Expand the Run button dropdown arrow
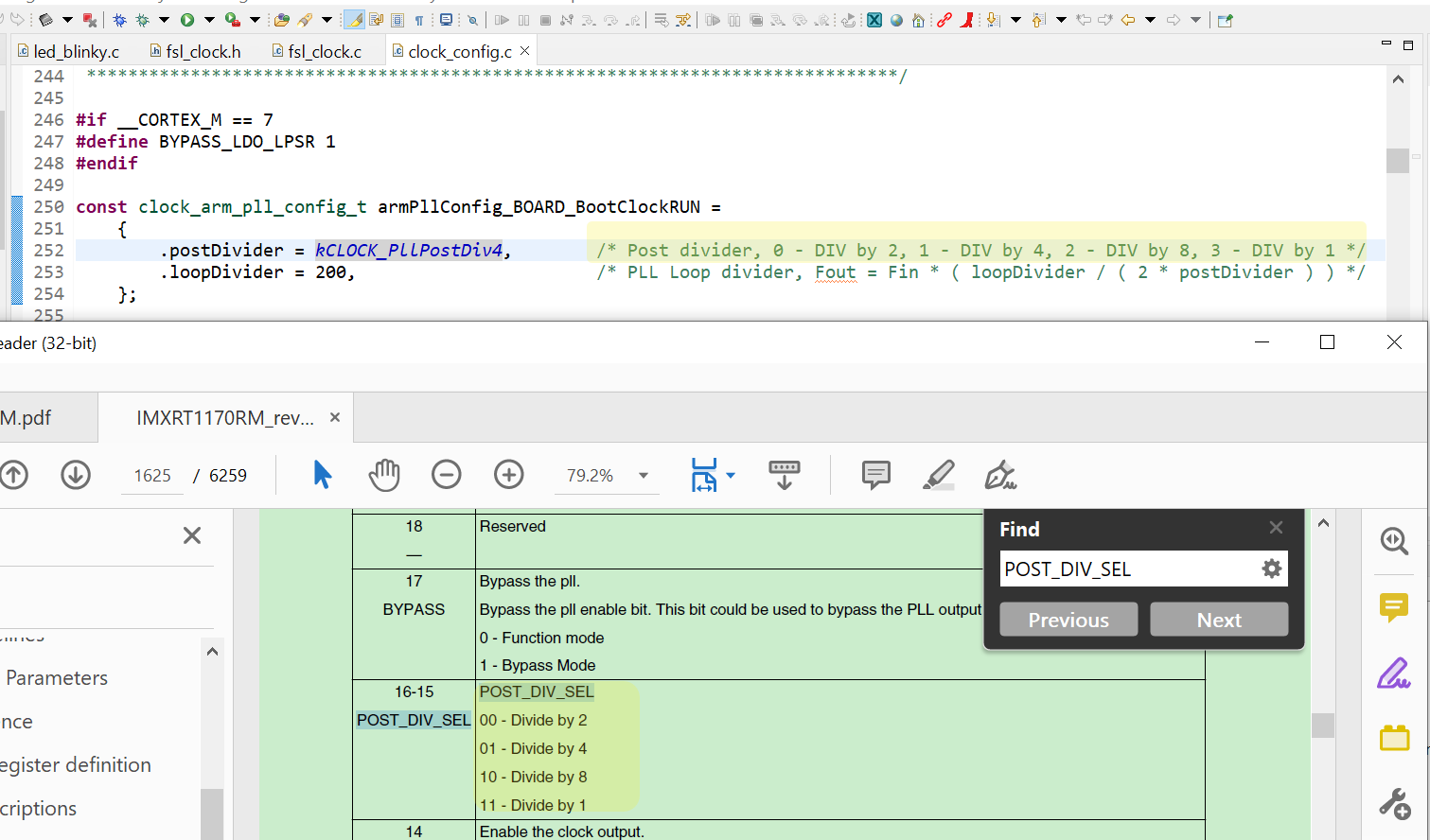The width and height of the screenshot is (1430, 840). click(209, 19)
